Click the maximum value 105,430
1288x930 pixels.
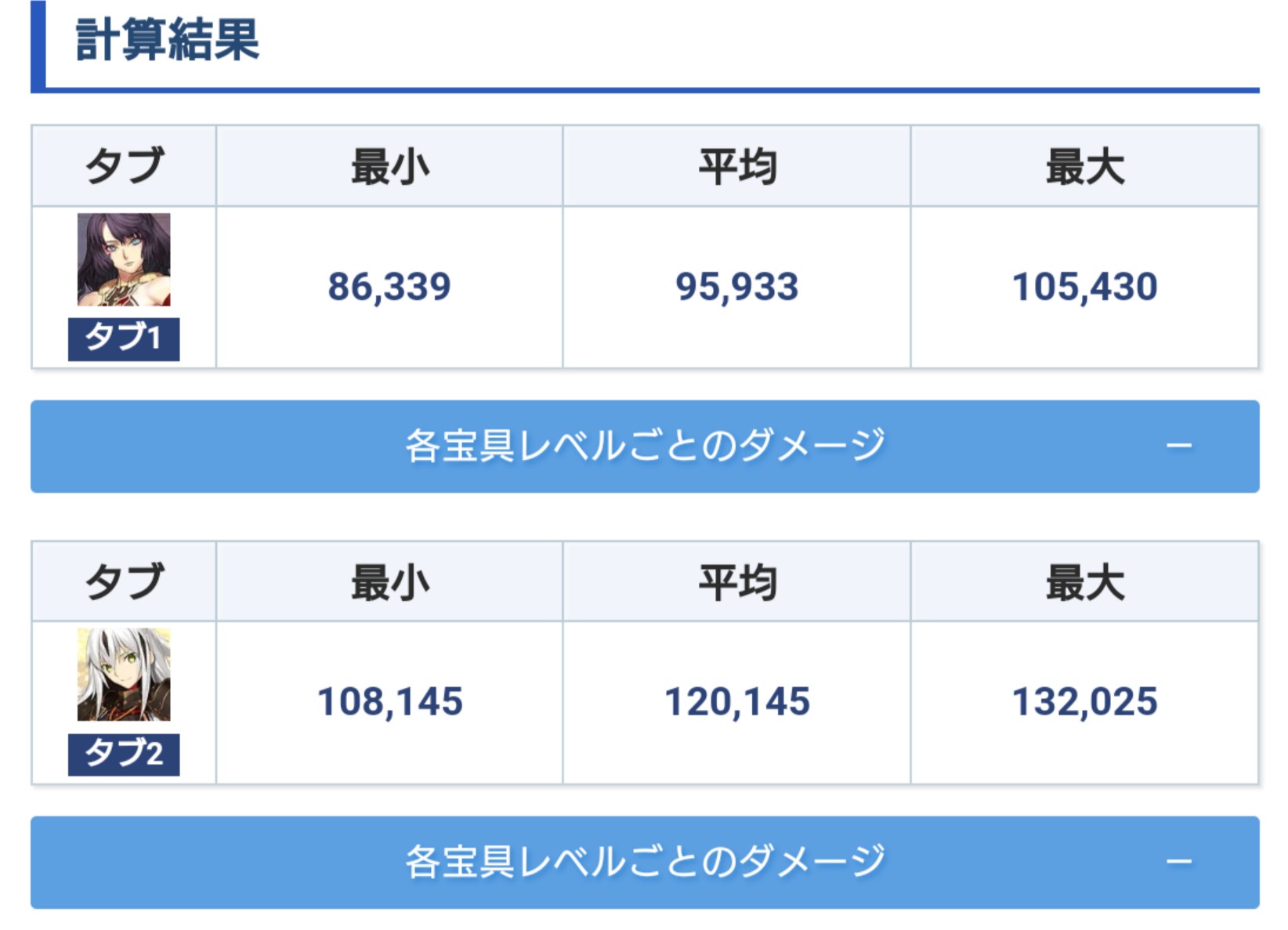[x=1084, y=287]
